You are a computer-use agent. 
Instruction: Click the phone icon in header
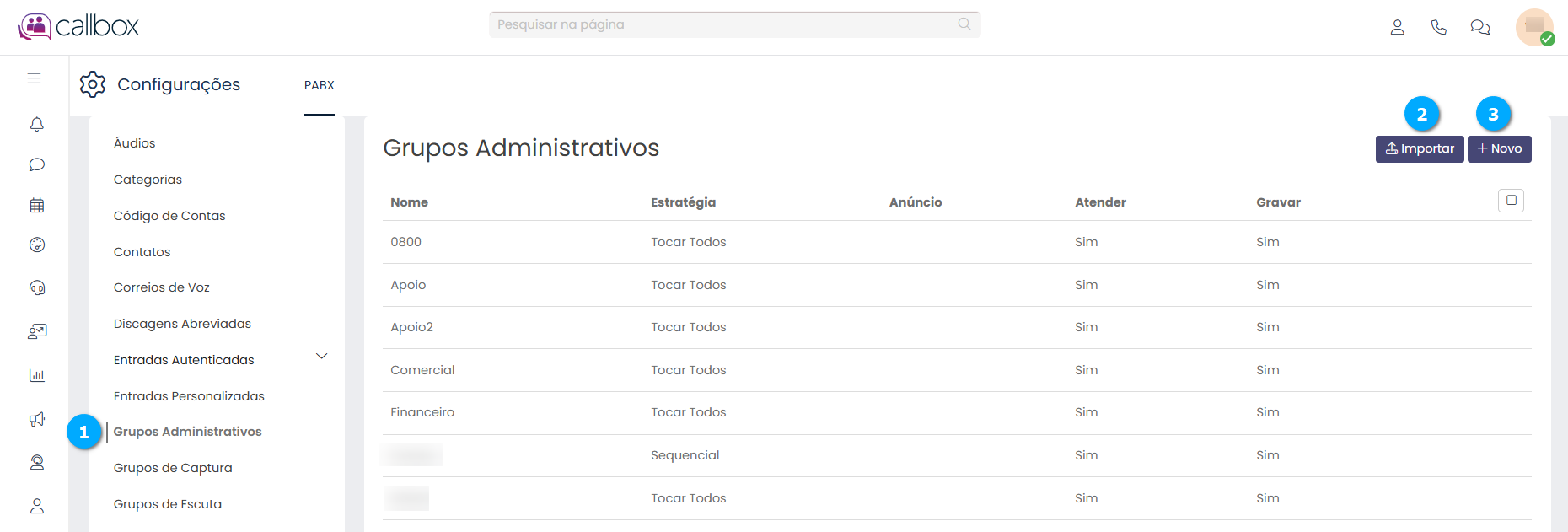(x=1438, y=27)
